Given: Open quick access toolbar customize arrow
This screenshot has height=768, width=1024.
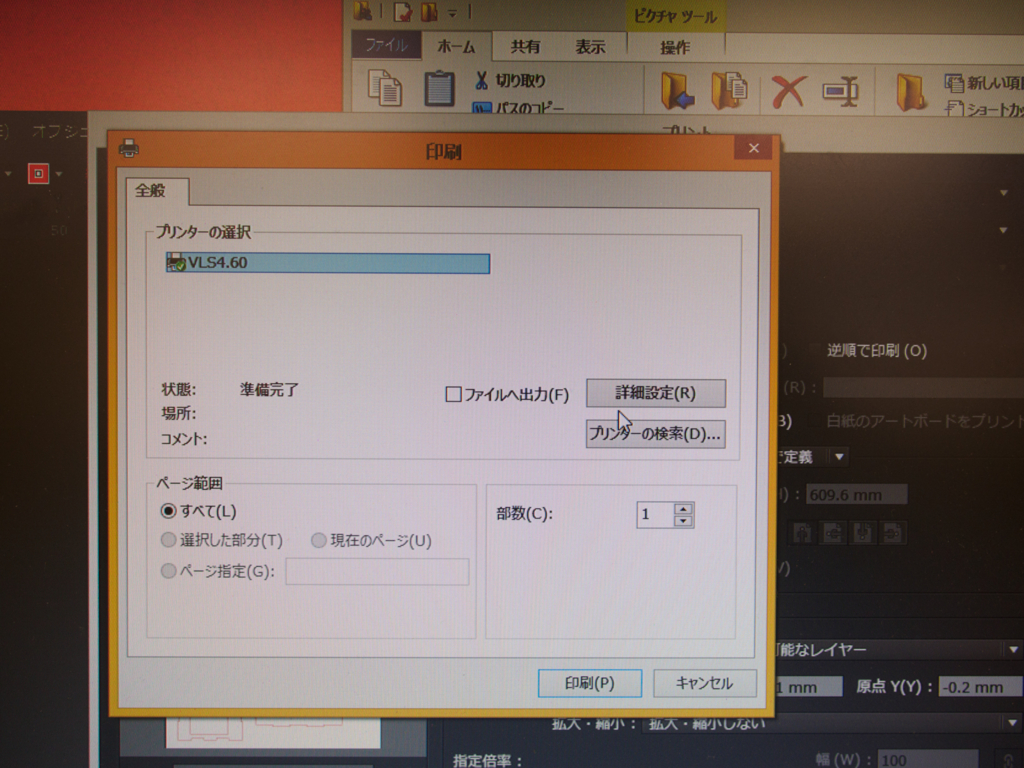Looking at the screenshot, I should coord(452,12).
